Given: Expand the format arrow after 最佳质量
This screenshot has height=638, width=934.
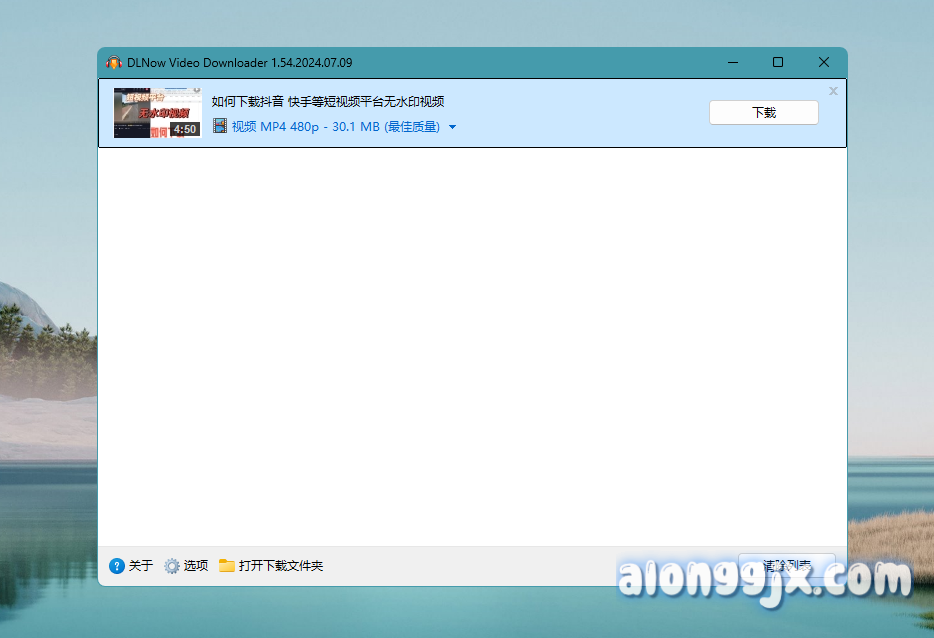Looking at the screenshot, I should tap(453, 128).
